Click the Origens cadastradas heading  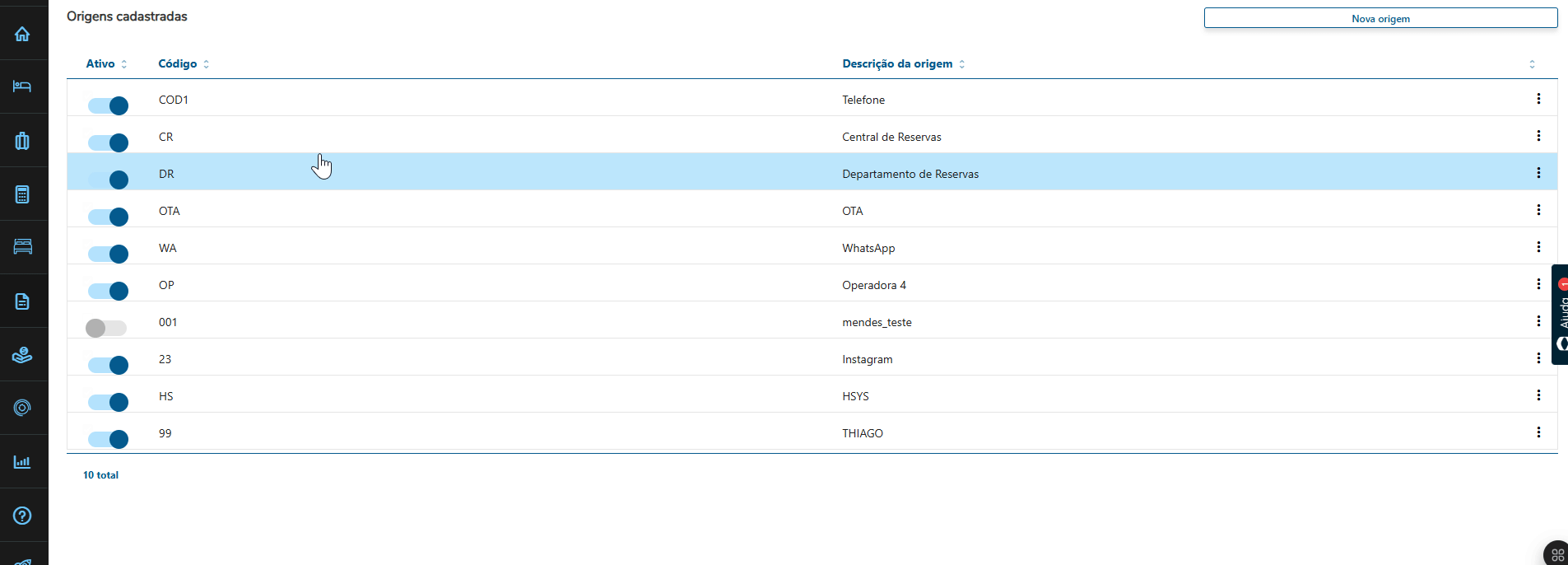[x=127, y=16]
